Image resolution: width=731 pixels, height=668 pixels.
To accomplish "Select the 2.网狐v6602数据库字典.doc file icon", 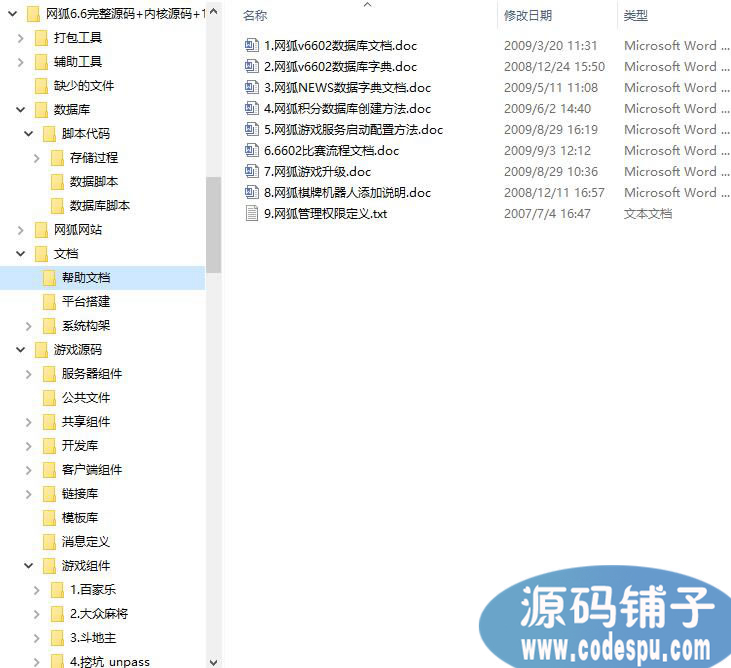I will 252,66.
